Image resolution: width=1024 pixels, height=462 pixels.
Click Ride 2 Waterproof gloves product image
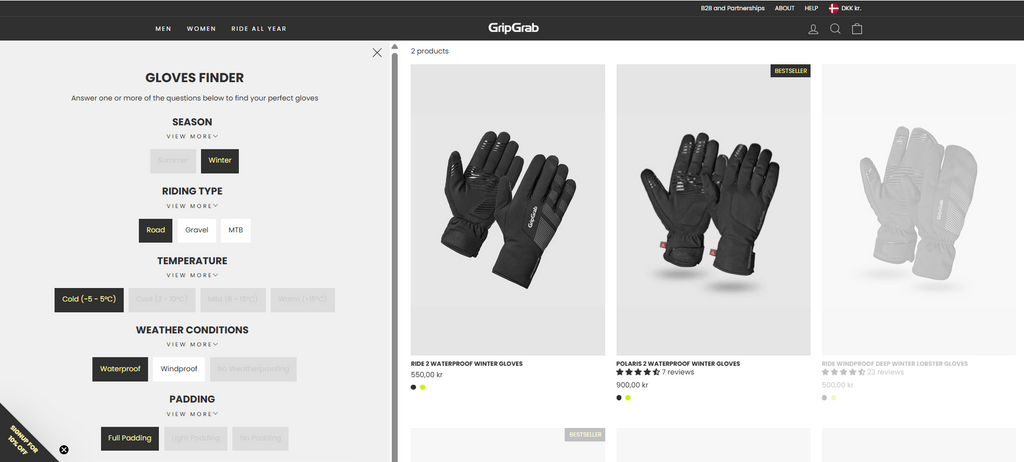[x=507, y=210]
